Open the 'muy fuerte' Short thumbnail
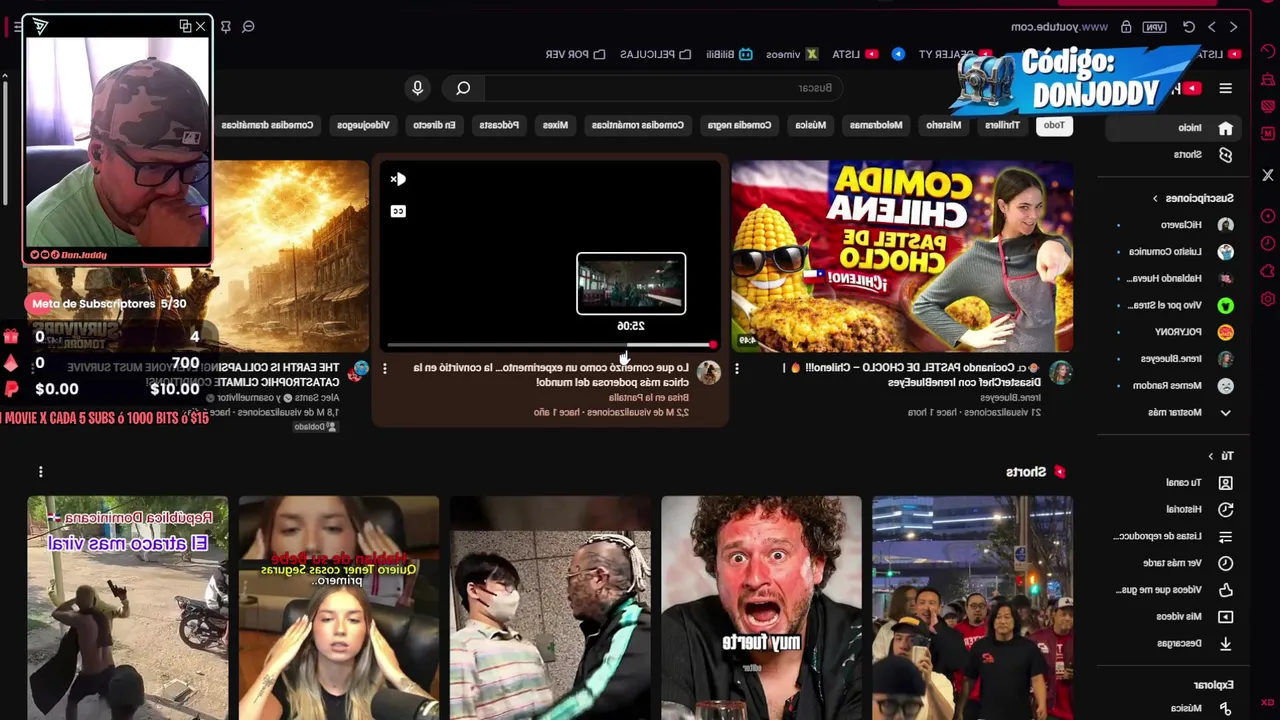 (761, 608)
